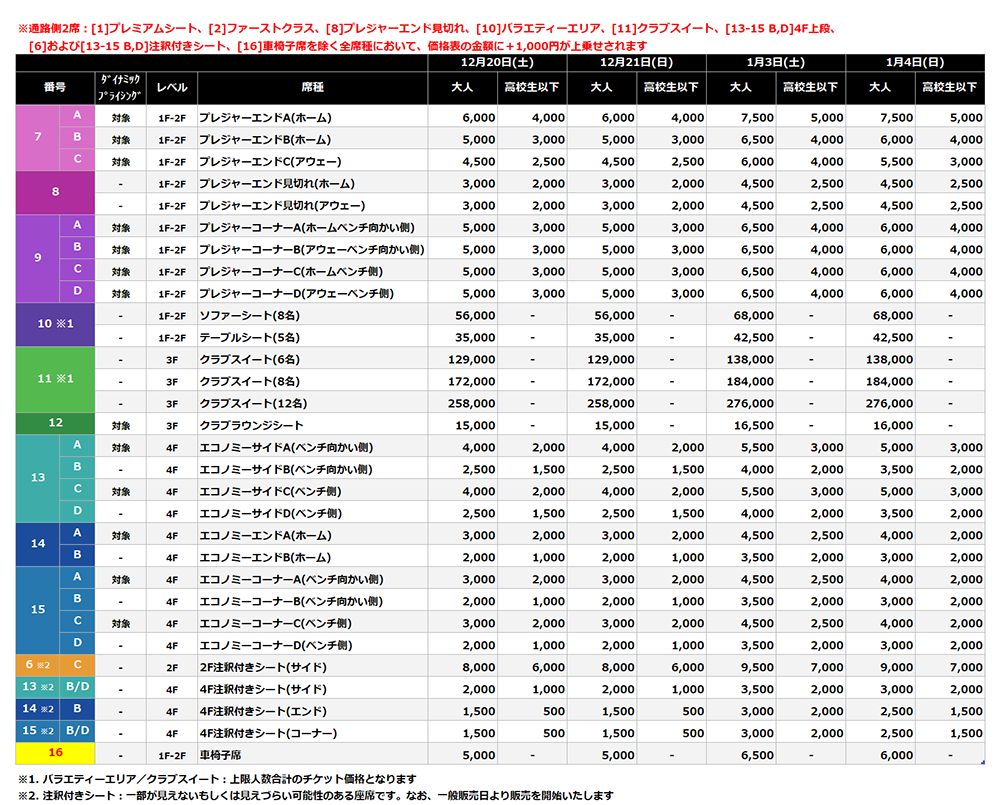Image resolution: width=1000 pixels, height=805 pixels.
Task: Click the ダイナミックプライシング column header
Action: click(121, 88)
